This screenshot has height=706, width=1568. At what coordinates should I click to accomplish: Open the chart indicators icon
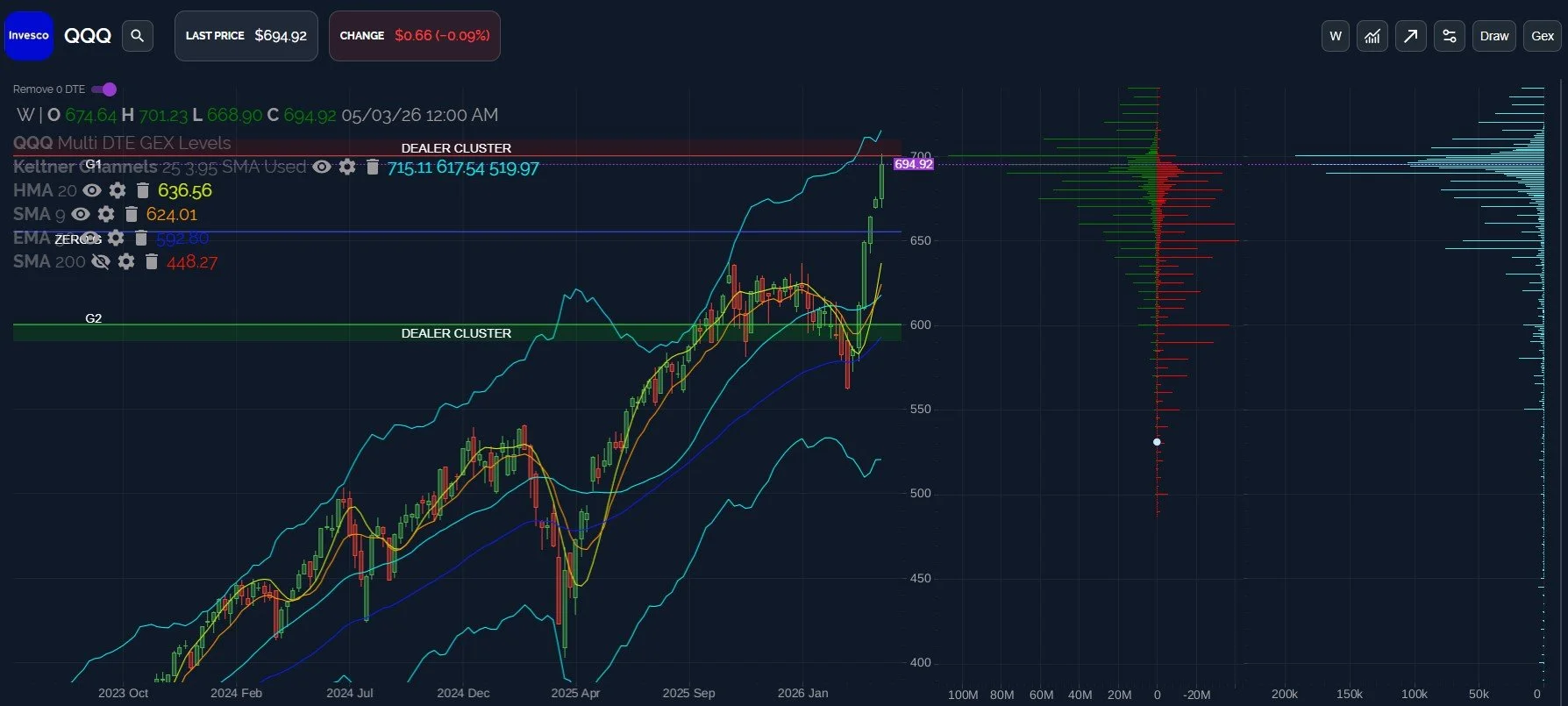click(1372, 36)
